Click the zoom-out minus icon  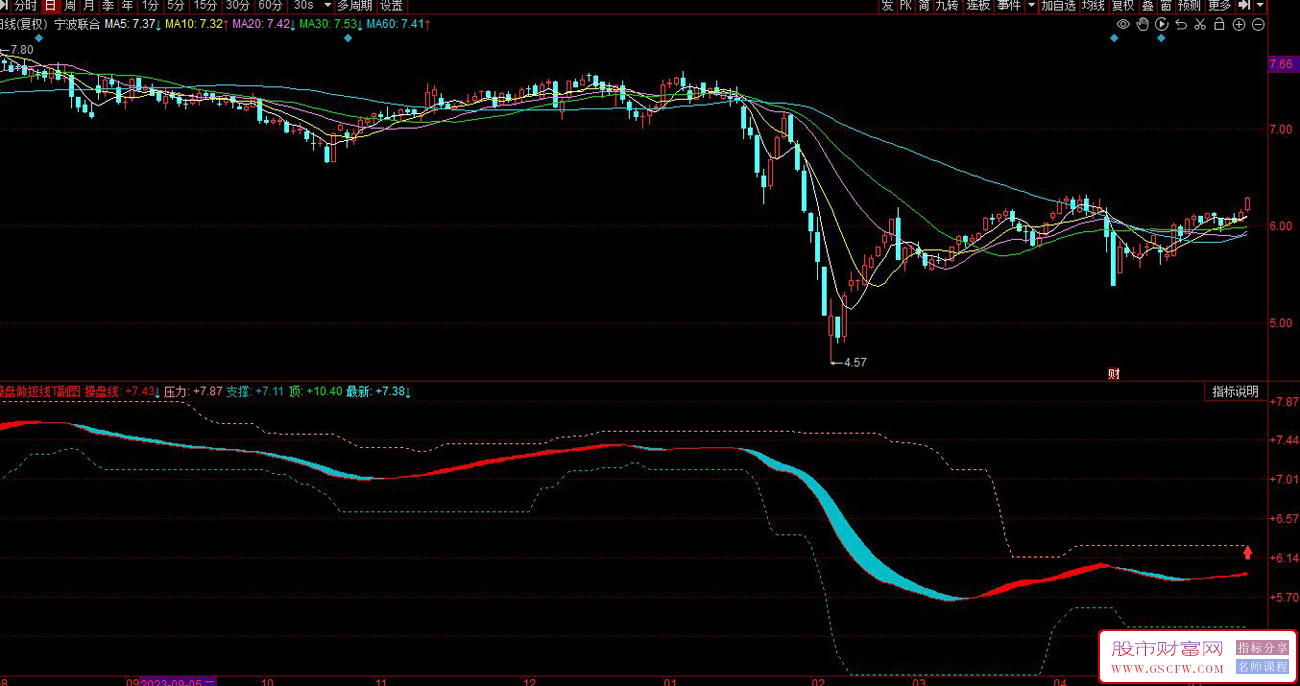(x=1258, y=24)
